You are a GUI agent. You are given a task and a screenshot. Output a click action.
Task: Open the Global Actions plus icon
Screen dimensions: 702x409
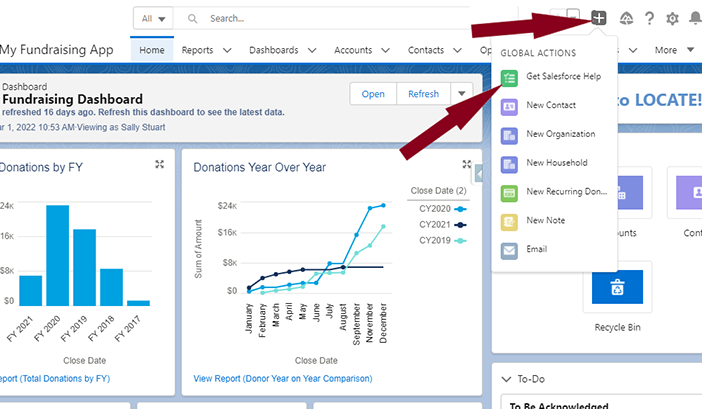click(x=599, y=18)
